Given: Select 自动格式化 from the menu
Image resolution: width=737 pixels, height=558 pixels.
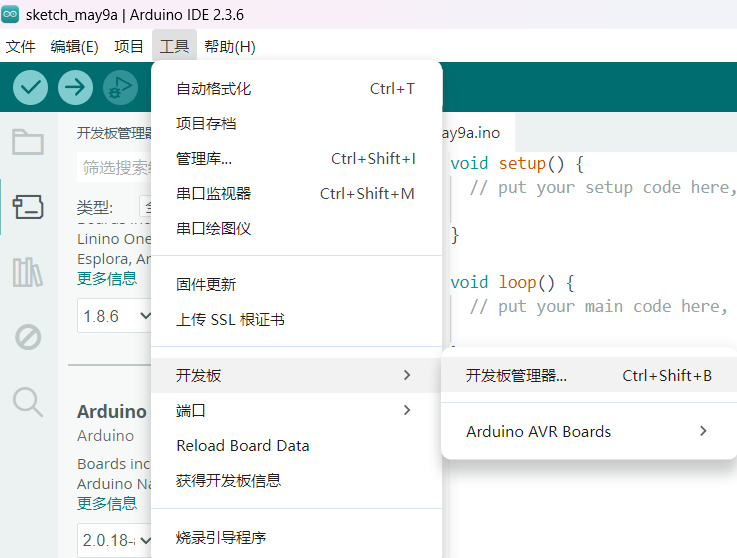Looking at the screenshot, I should 297,89.
